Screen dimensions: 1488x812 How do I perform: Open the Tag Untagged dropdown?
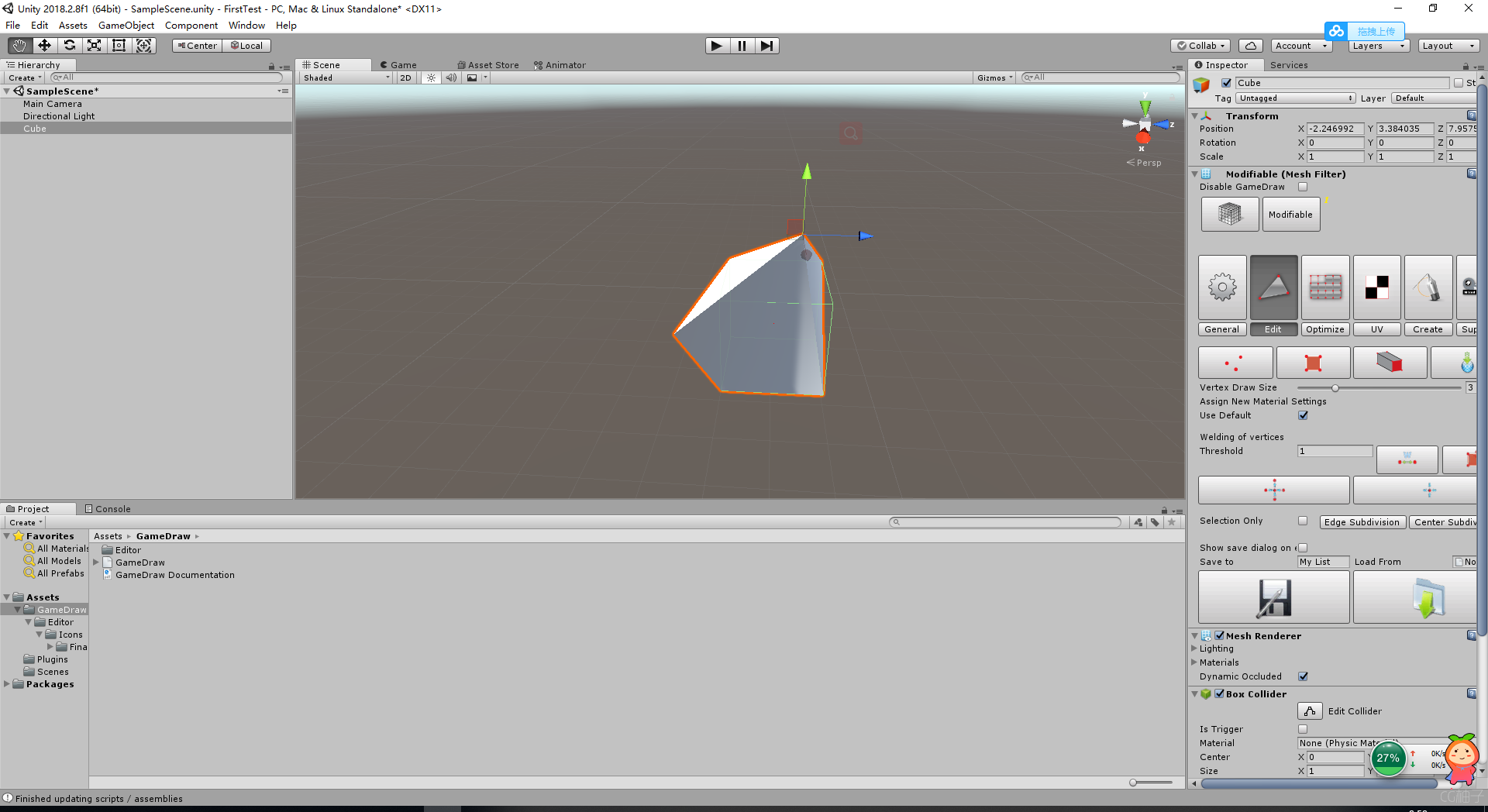(x=1296, y=98)
